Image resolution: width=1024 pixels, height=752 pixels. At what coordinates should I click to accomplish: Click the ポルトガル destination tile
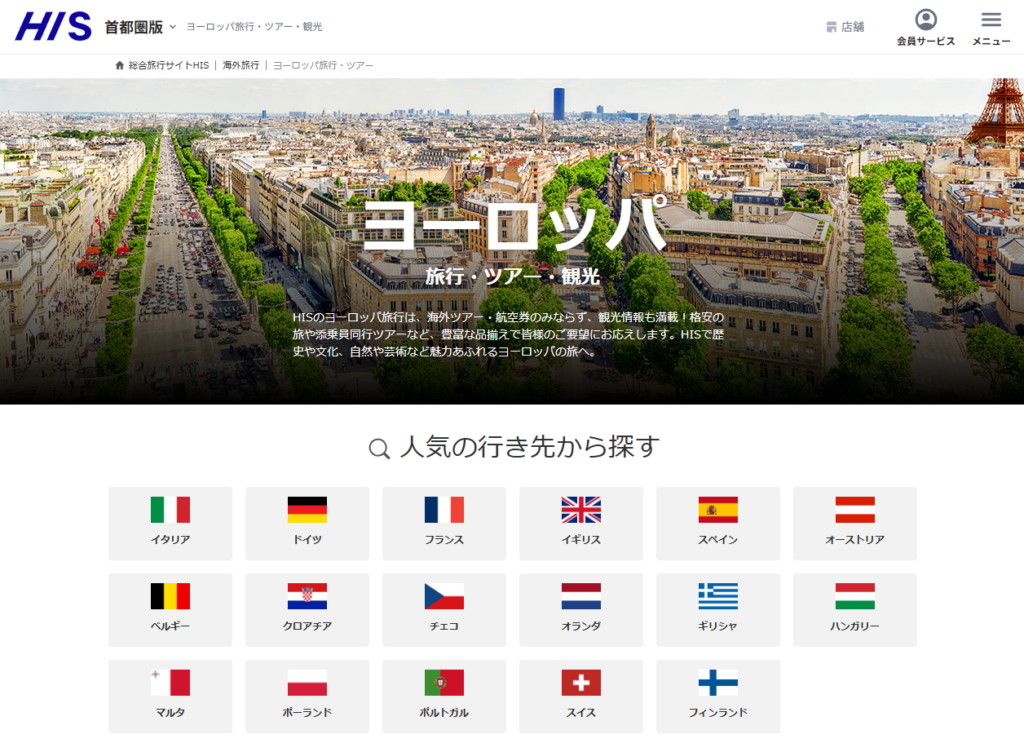[x=444, y=696]
